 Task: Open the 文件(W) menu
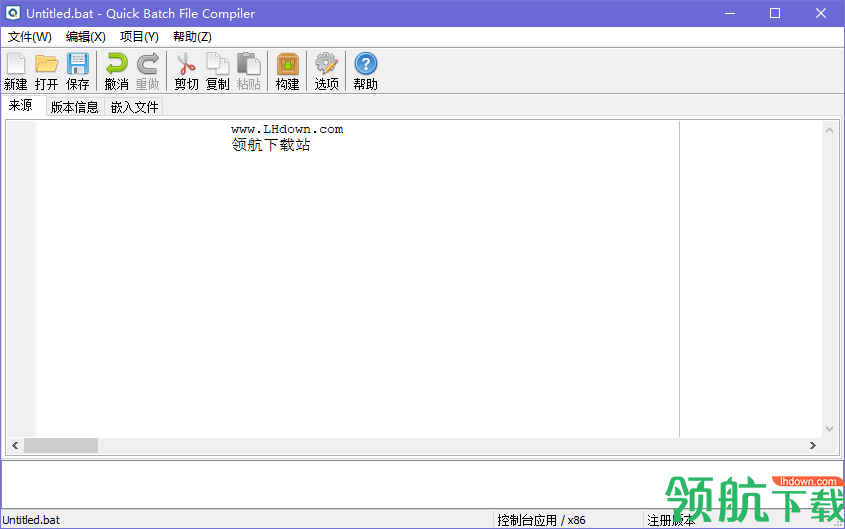coord(30,37)
